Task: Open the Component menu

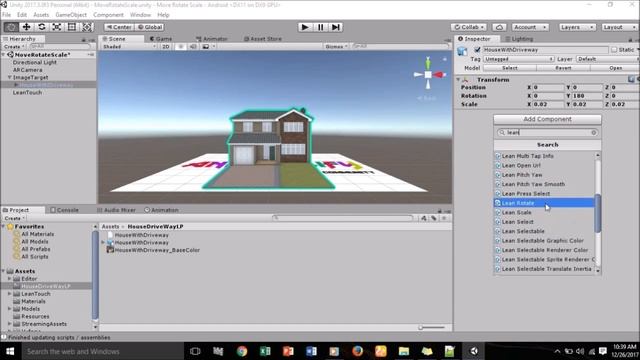Action: (x=108, y=15)
